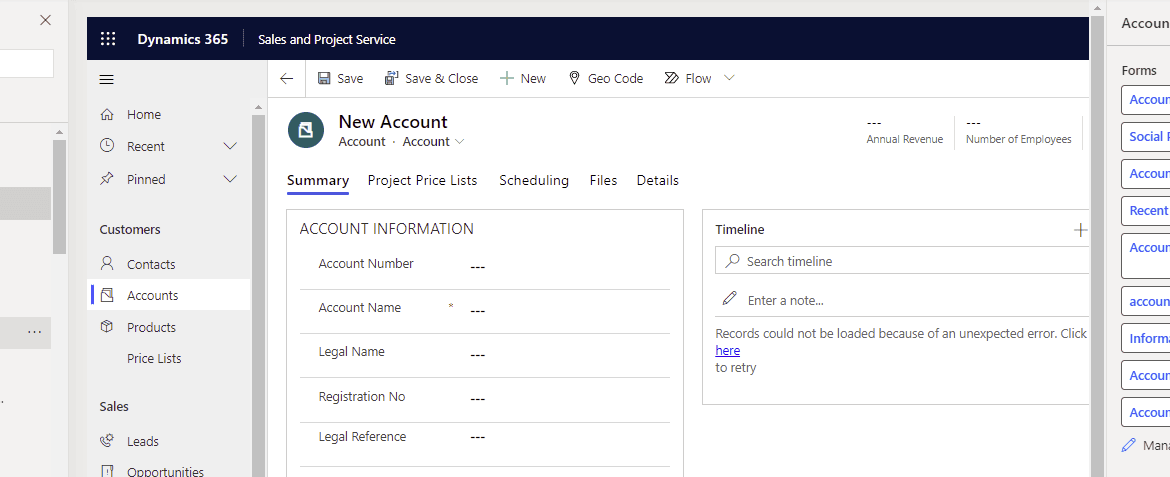This screenshot has height=477, width=1170.
Task: Click the Accounts icon in sidebar
Action: (x=107, y=295)
